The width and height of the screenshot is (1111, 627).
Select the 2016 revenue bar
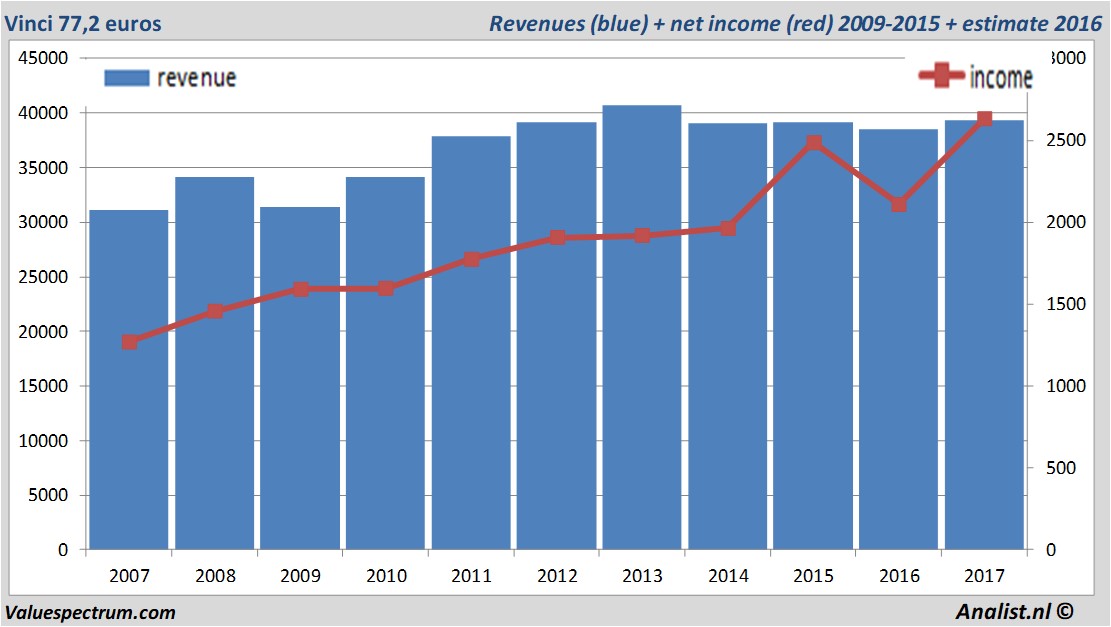(898, 339)
